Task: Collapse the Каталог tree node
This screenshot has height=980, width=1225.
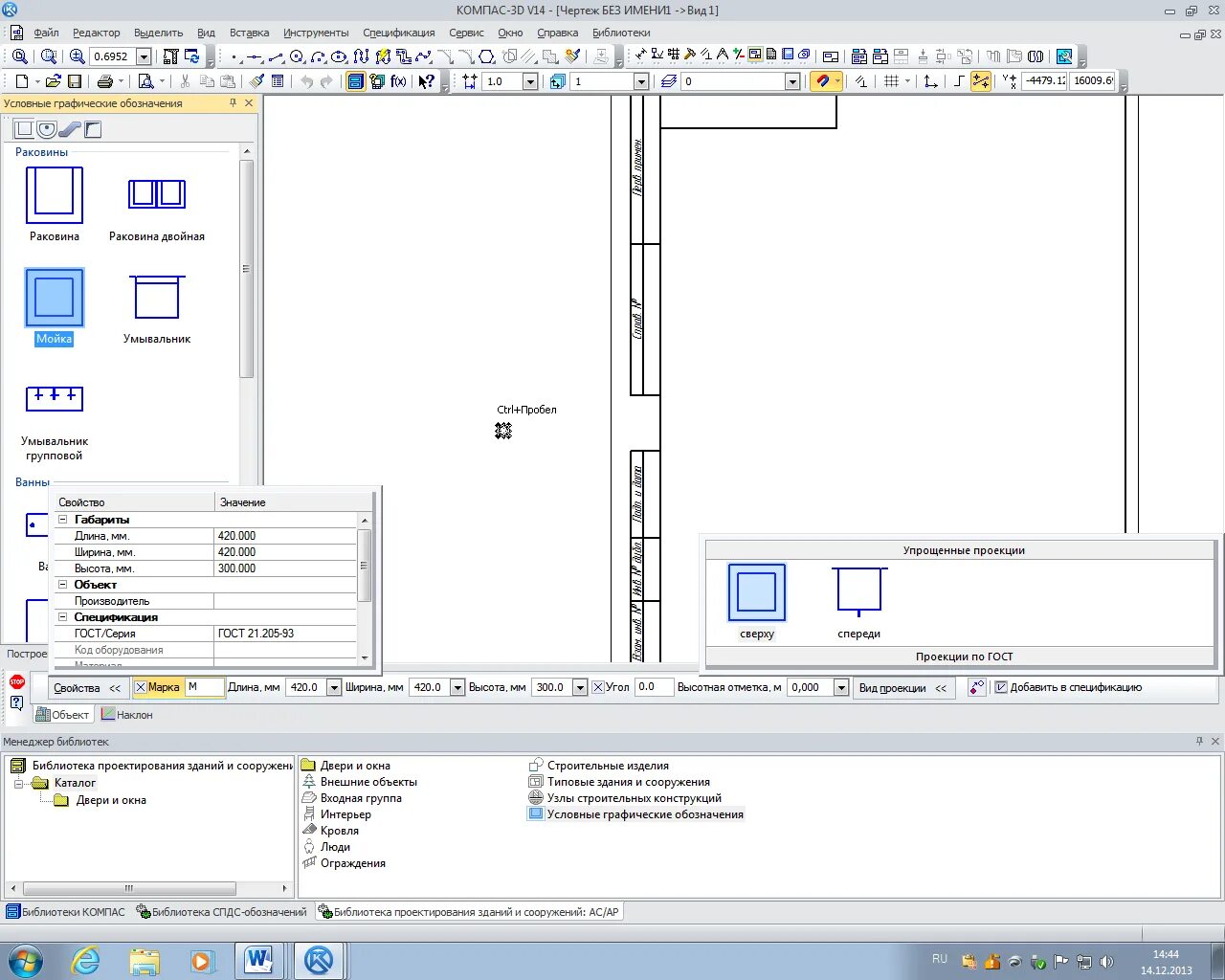Action: 18,783
